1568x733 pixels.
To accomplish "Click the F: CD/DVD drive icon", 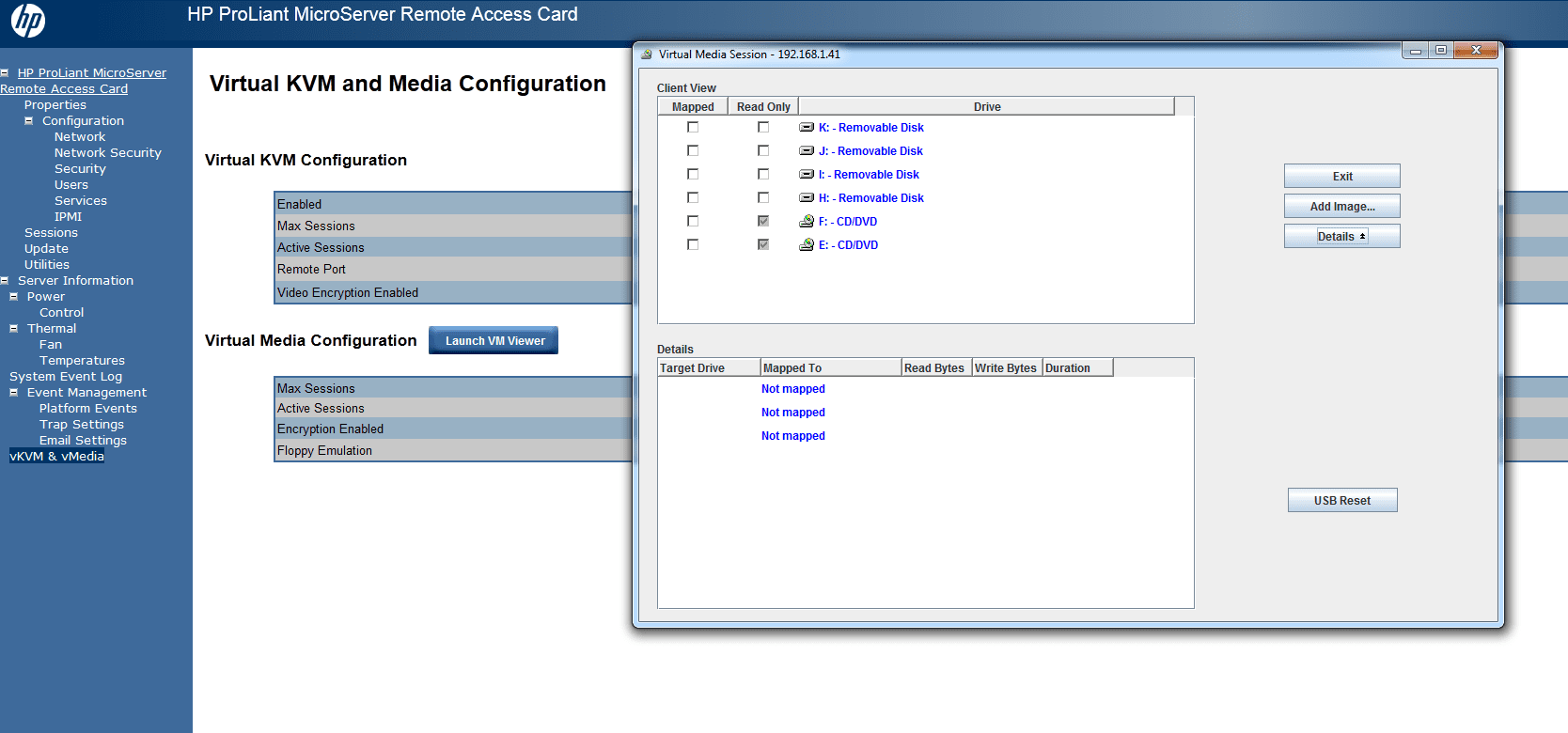I will tap(807, 221).
